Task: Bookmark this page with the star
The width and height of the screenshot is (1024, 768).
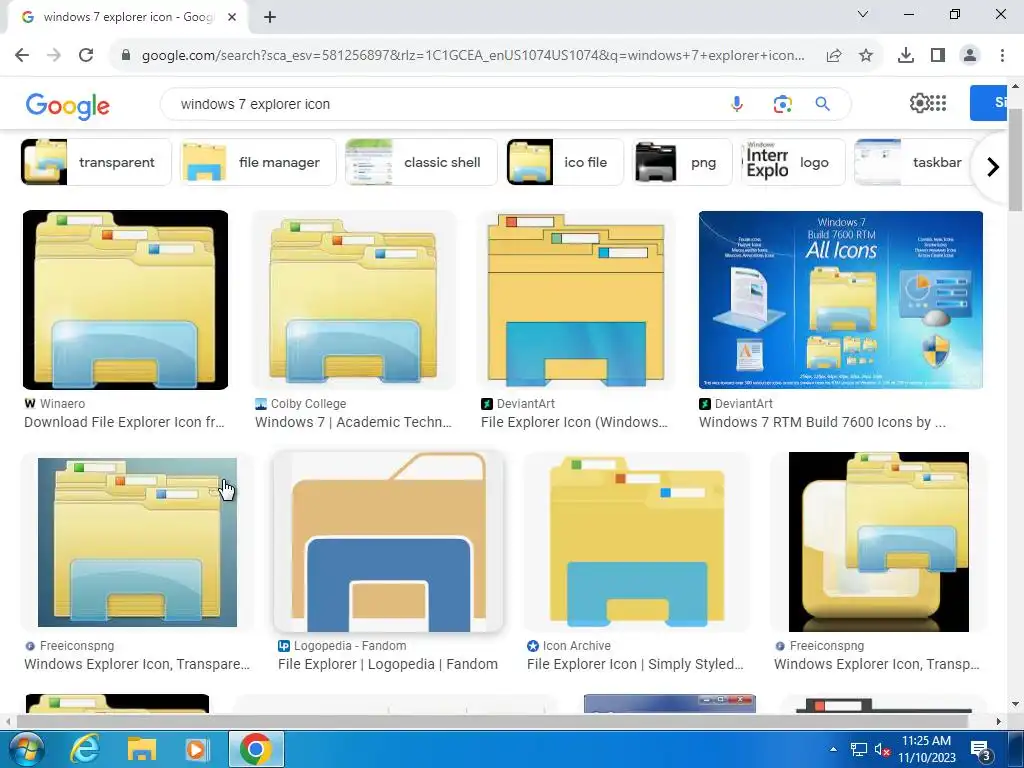Action: click(866, 56)
